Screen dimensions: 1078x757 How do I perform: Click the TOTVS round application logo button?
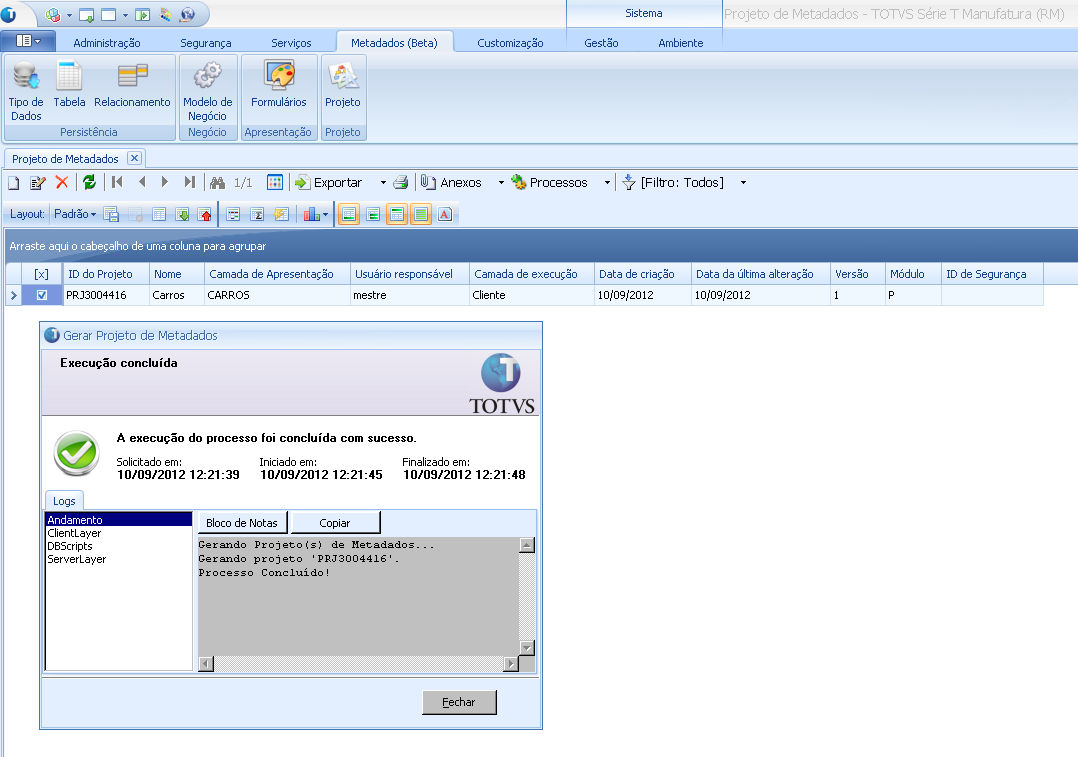pyautogui.click(x=8, y=14)
